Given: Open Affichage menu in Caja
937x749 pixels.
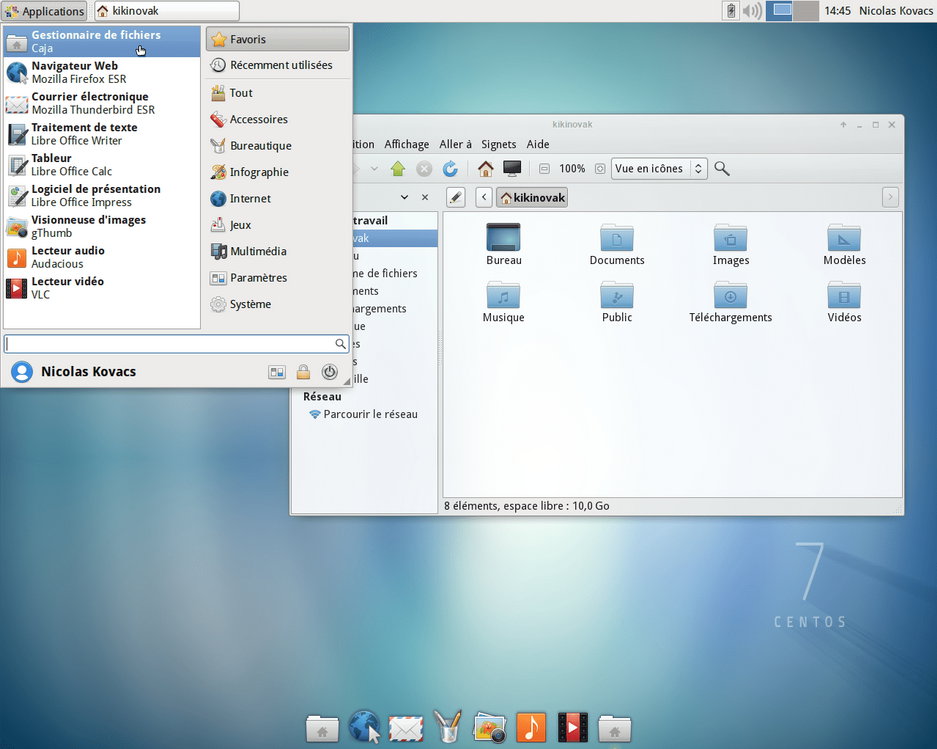Looking at the screenshot, I should 406,144.
